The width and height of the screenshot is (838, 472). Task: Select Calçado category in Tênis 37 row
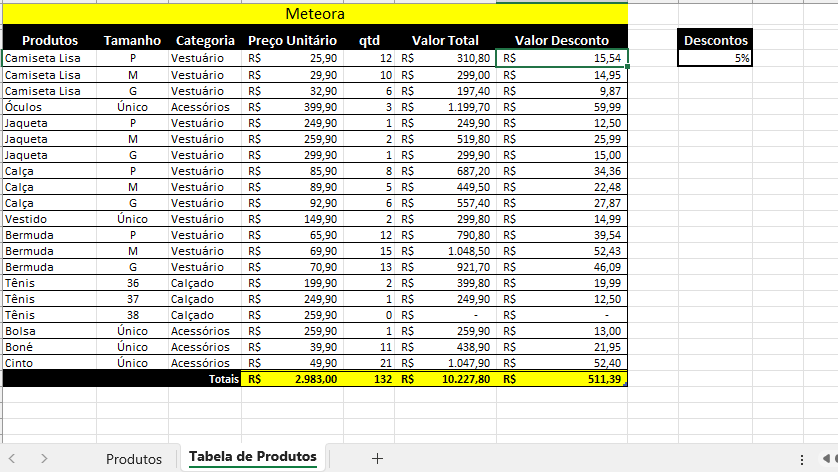(x=205, y=299)
